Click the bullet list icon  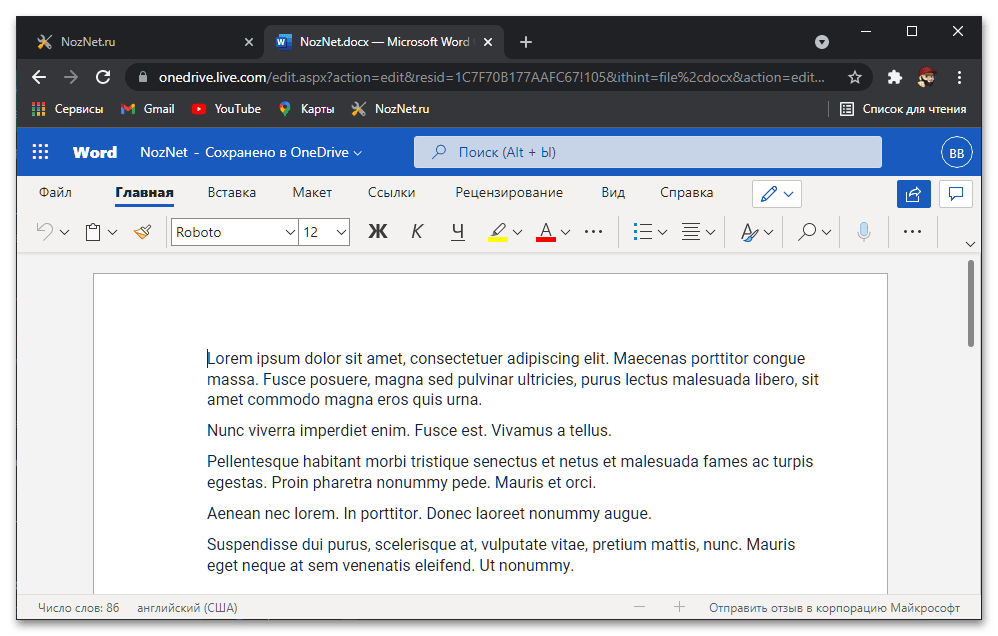click(643, 232)
